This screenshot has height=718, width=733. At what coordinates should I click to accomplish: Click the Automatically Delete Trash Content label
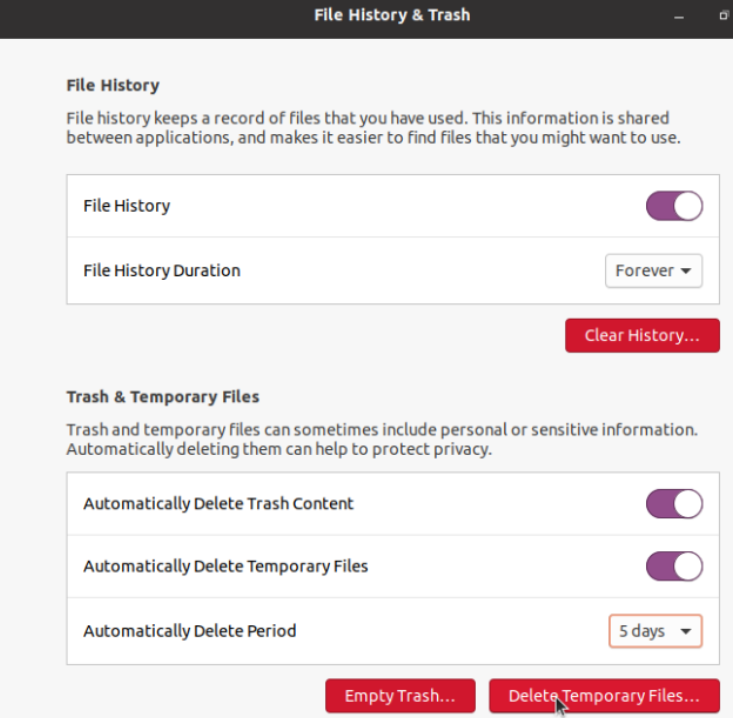[218, 504]
